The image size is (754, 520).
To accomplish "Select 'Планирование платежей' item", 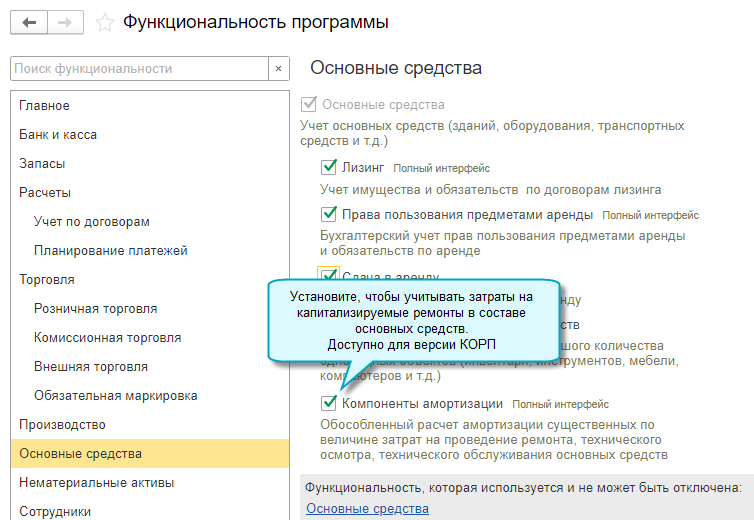I will (150, 251).
